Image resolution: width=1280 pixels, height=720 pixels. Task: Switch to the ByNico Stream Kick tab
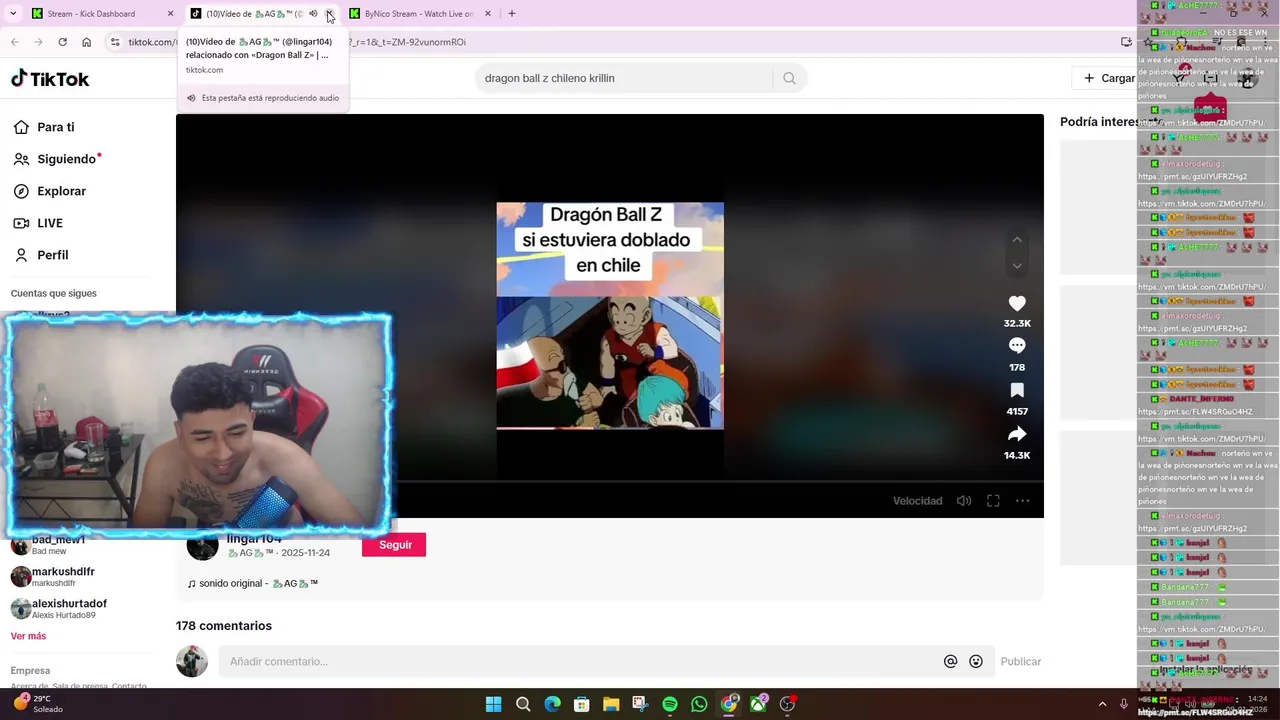[x=420, y=14]
